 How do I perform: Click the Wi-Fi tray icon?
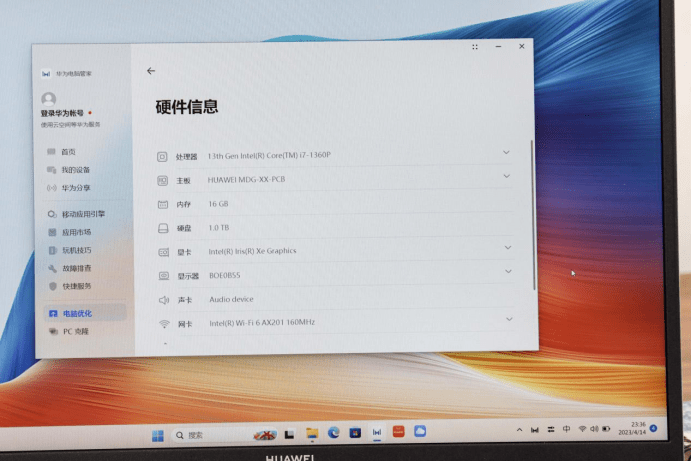tap(583, 429)
